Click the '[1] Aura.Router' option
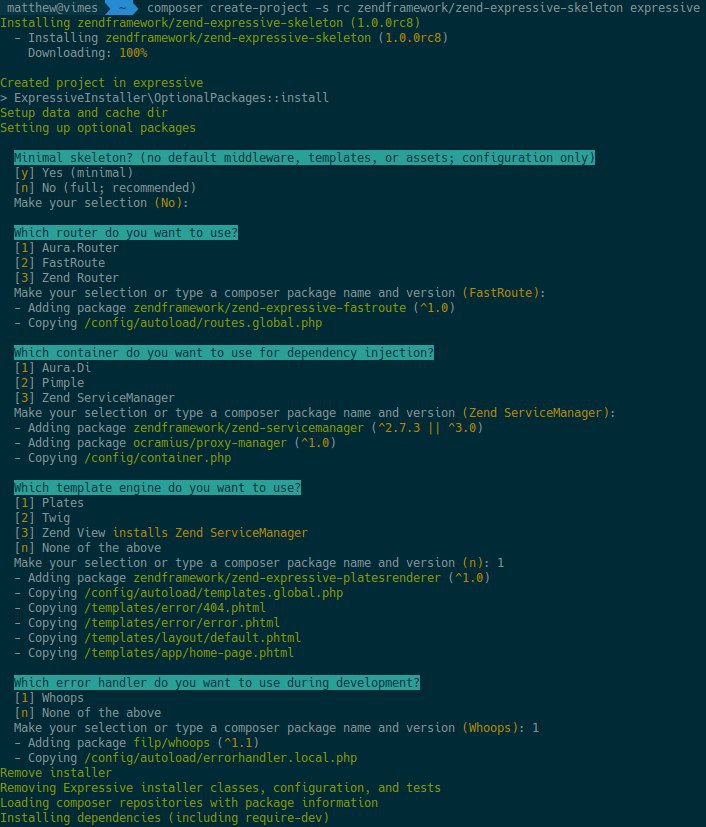Viewport: 706px width, 827px height. tap(66, 248)
